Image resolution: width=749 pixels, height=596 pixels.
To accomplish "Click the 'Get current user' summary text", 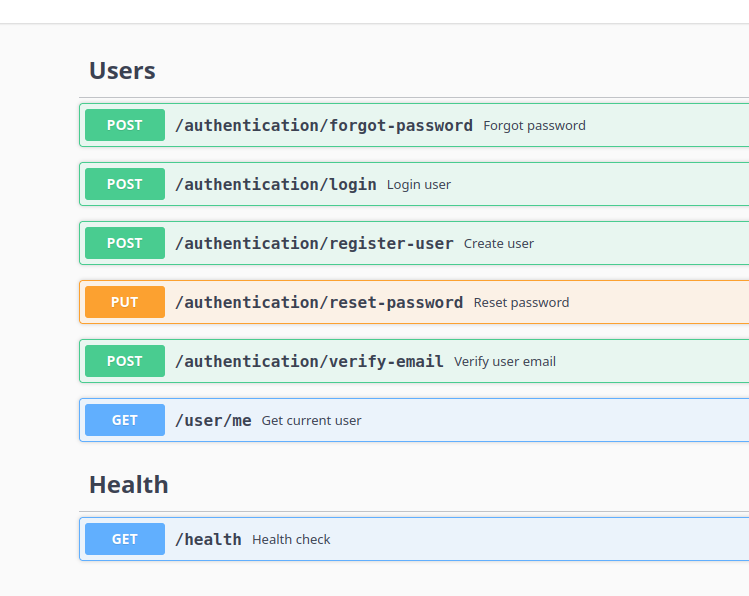I will (x=311, y=421).
